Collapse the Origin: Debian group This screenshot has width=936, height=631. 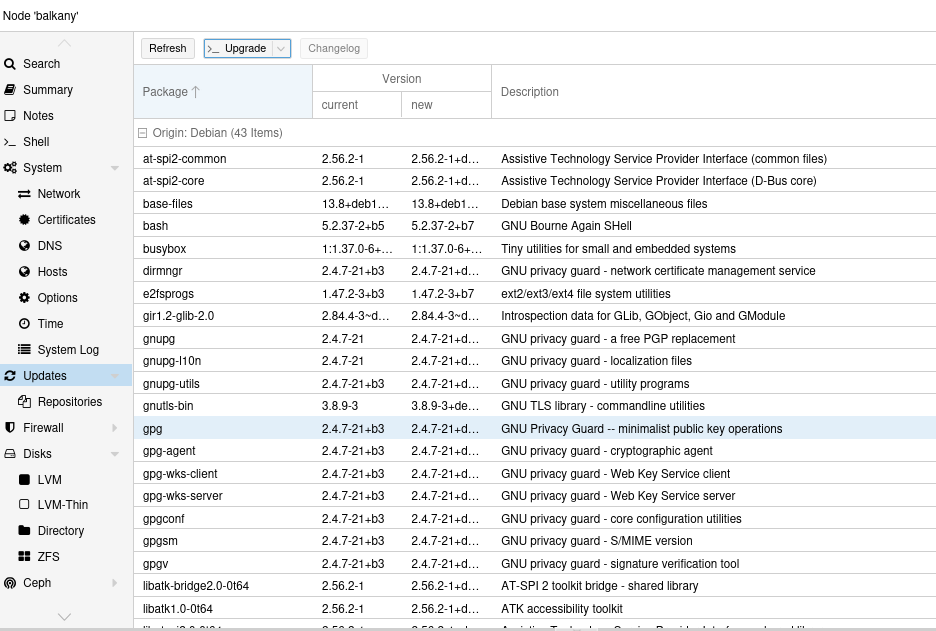(x=142, y=133)
